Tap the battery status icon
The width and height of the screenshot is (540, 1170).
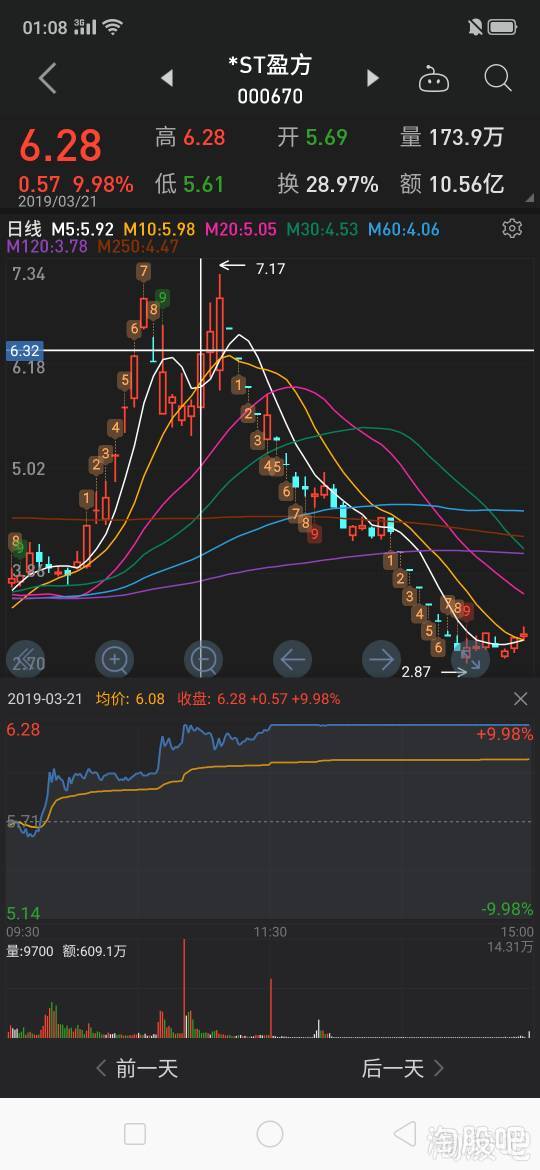[503, 28]
